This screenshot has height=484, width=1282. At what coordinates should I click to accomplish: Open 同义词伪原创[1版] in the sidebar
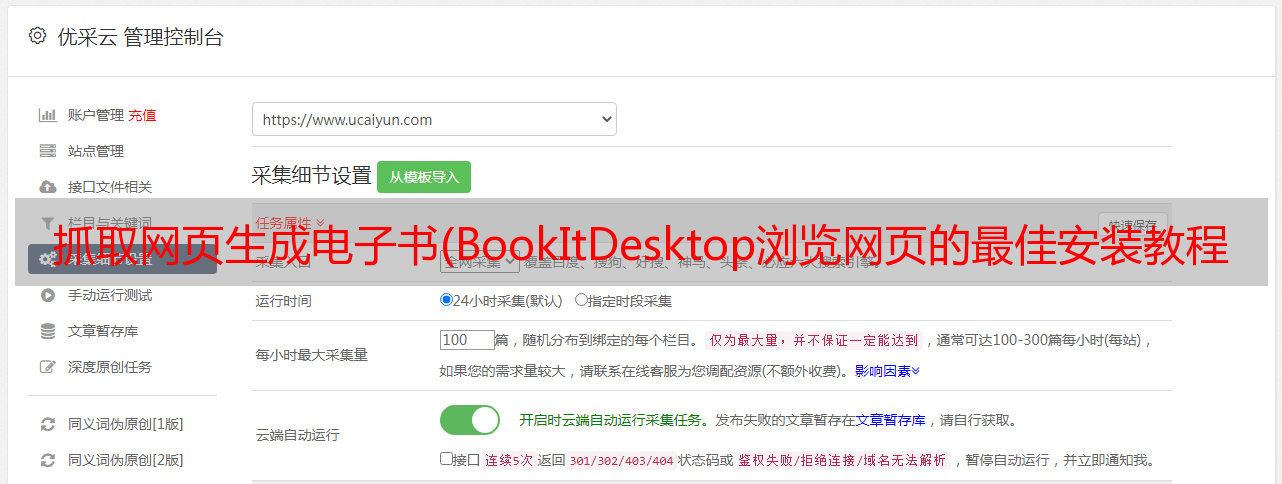tap(126, 424)
